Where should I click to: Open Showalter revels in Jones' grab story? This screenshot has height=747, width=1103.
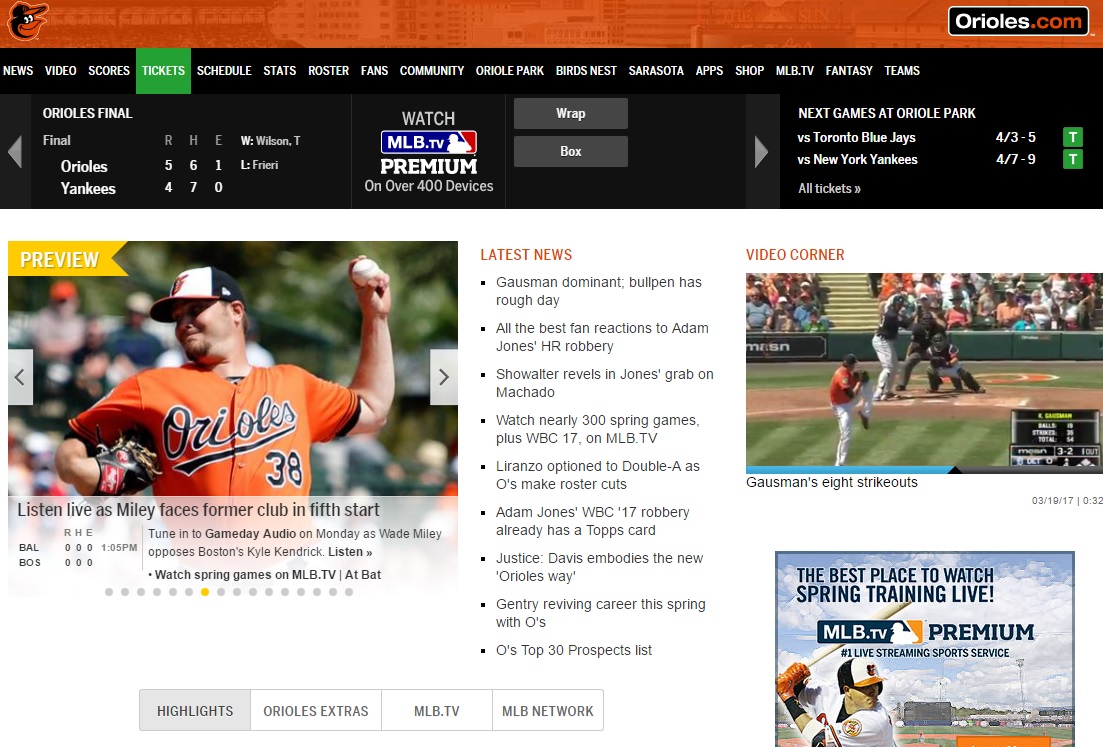[x=604, y=383]
